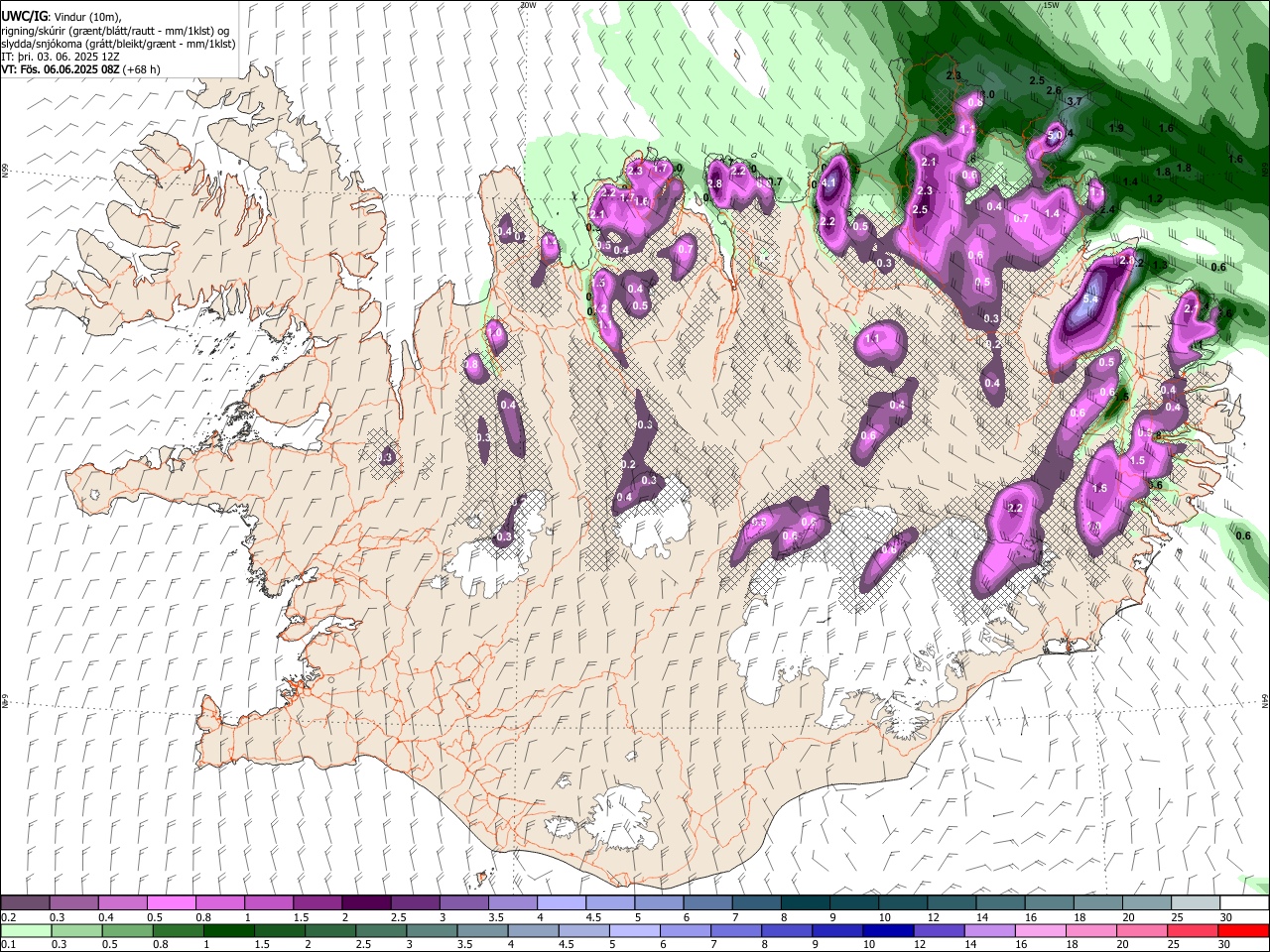
Task: Click the grey-green 3 swatch in rain legend
Action: pos(432,931)
